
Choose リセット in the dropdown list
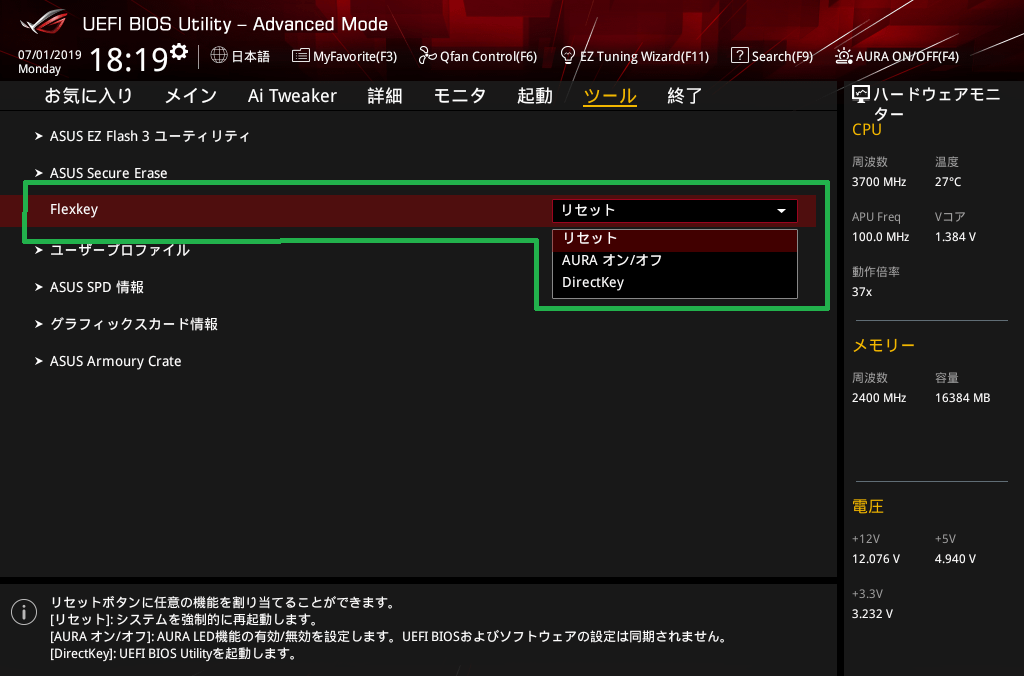(x=675, y=239)
